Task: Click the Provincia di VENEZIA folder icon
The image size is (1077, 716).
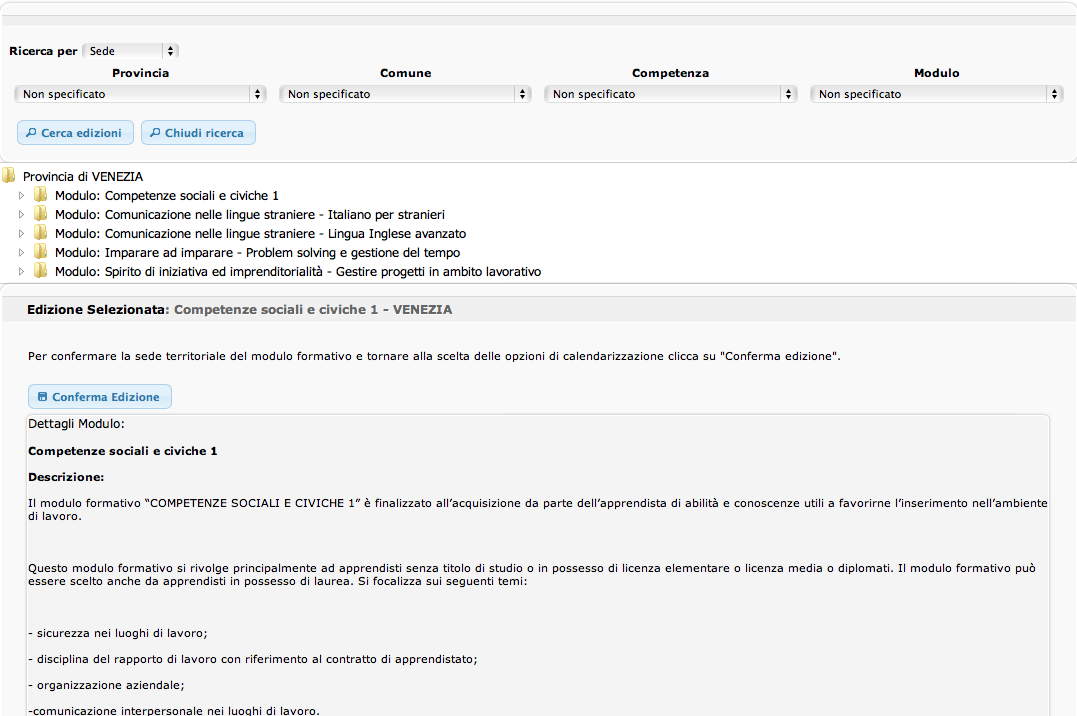Action: [x=9, y=176]
